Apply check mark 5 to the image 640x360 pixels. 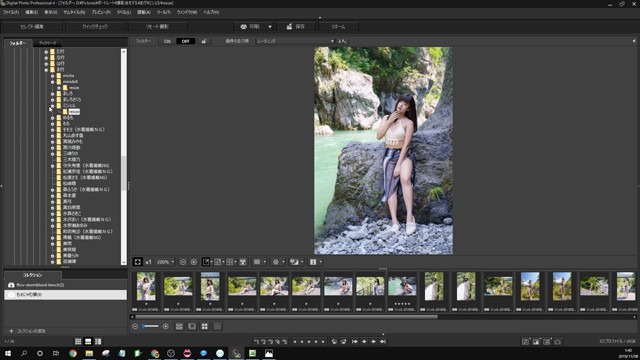(284, 342)
